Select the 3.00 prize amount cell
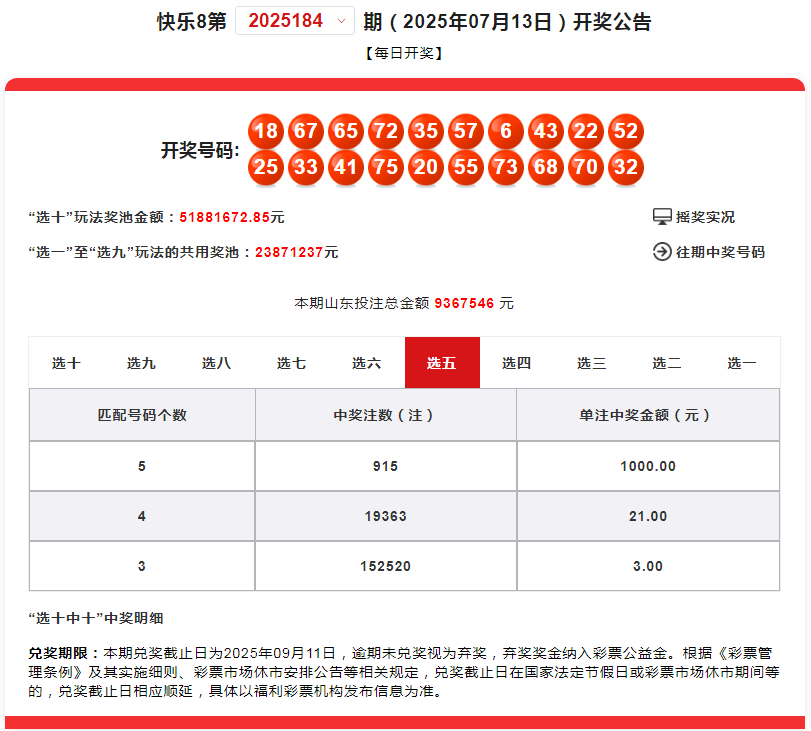Viewport: 811px width, 731px height. [648, 566]
